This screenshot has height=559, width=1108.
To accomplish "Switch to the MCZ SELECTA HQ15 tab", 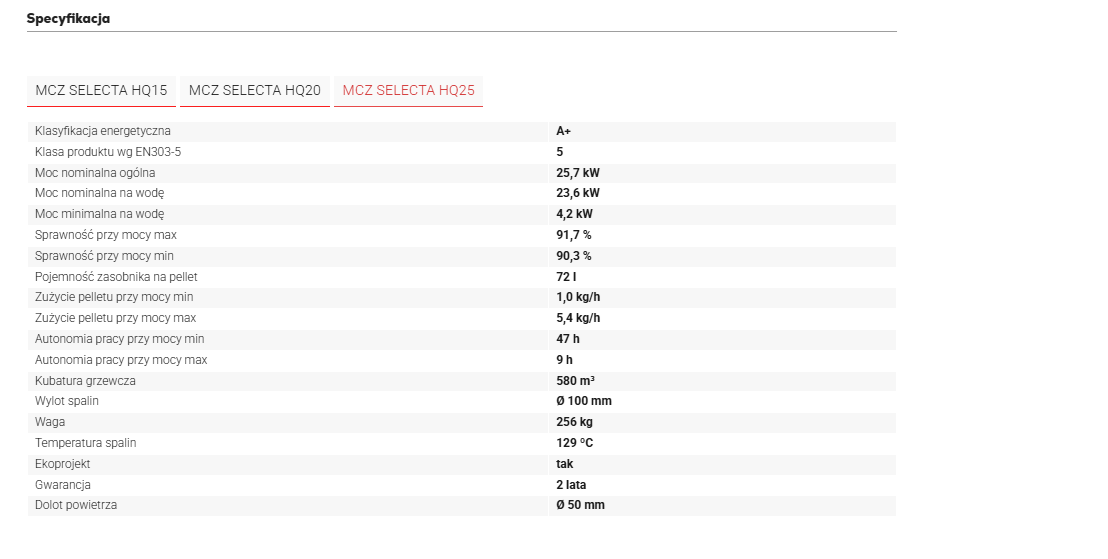I will click(101, 90).
